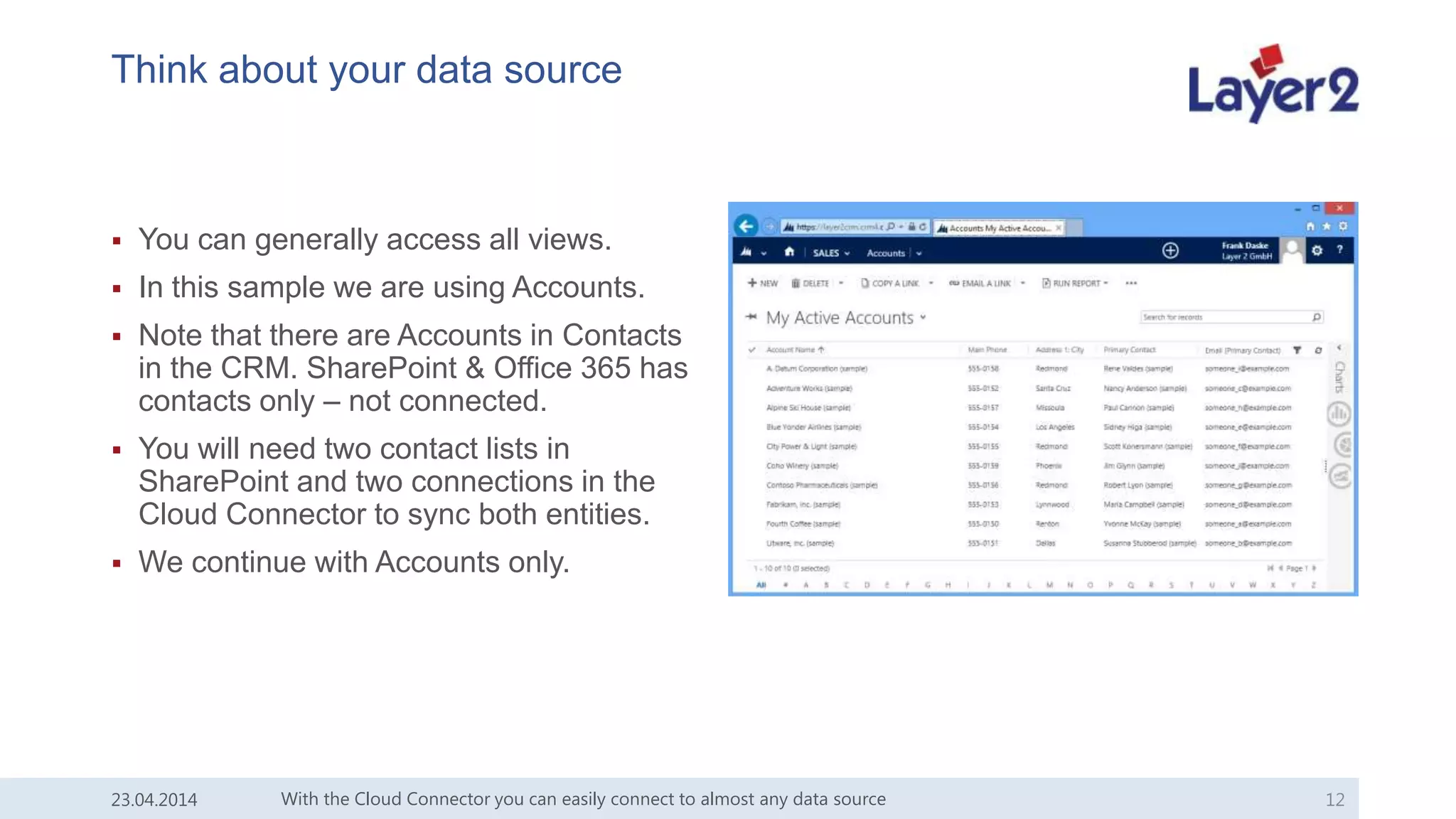Click the quick create plus circle
1456x819 pixels.
click(1170, 250)
